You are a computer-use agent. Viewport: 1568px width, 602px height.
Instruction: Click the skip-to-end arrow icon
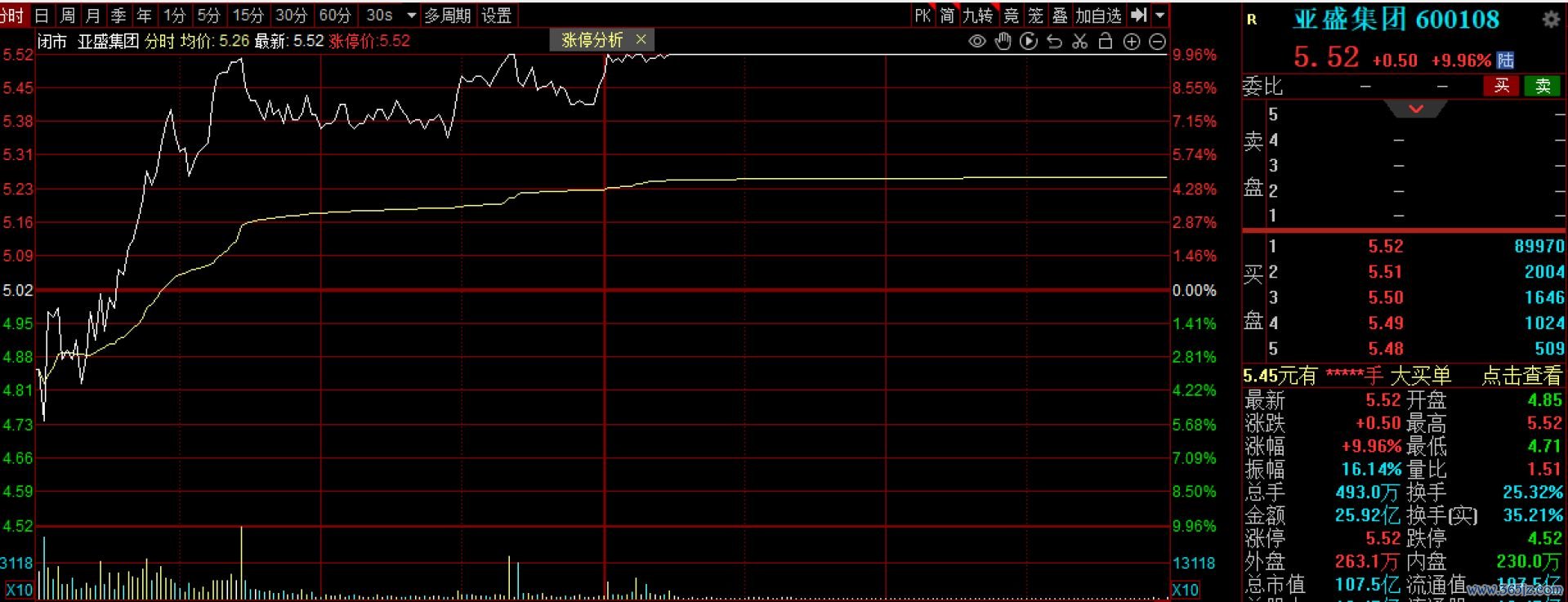pos(1138,15)
